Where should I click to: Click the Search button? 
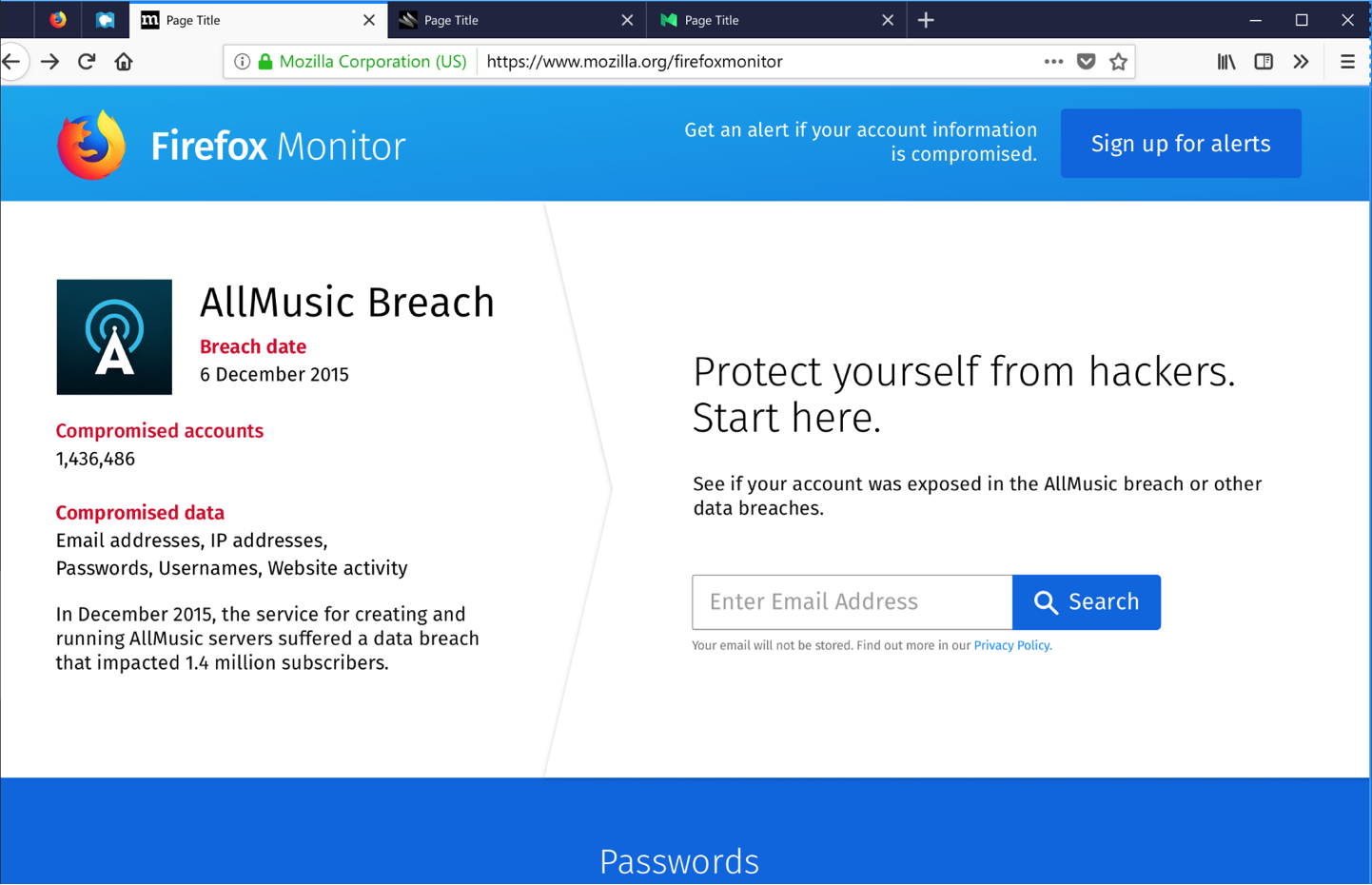click(1087, 602)
